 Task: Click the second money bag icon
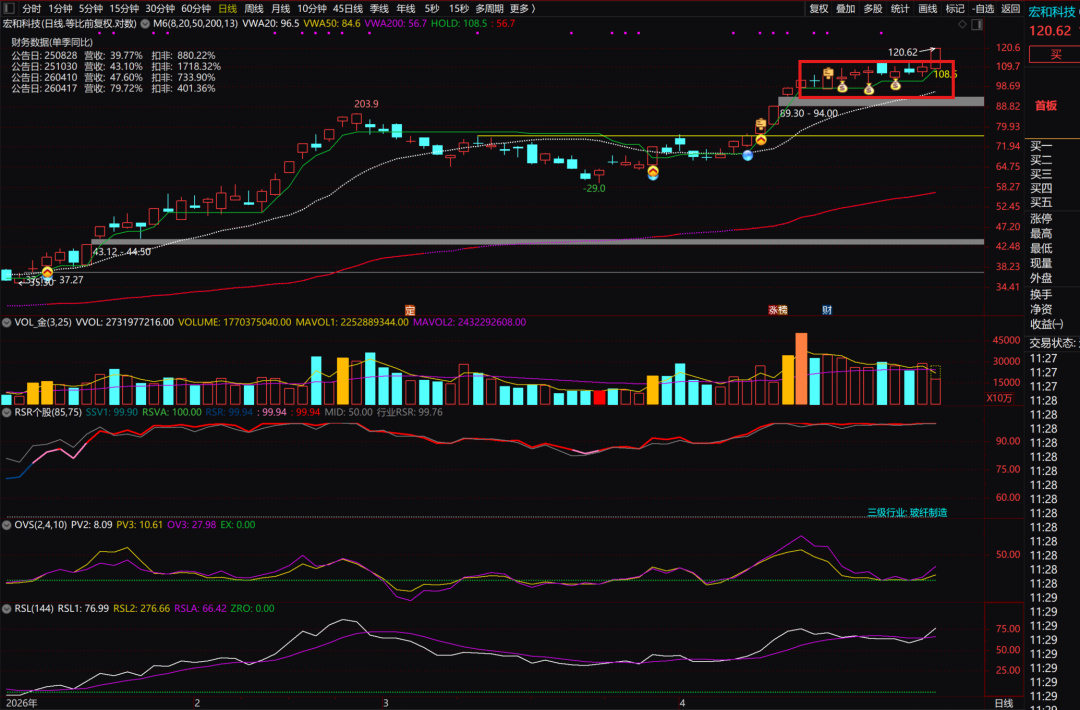[x=869, y=89]
